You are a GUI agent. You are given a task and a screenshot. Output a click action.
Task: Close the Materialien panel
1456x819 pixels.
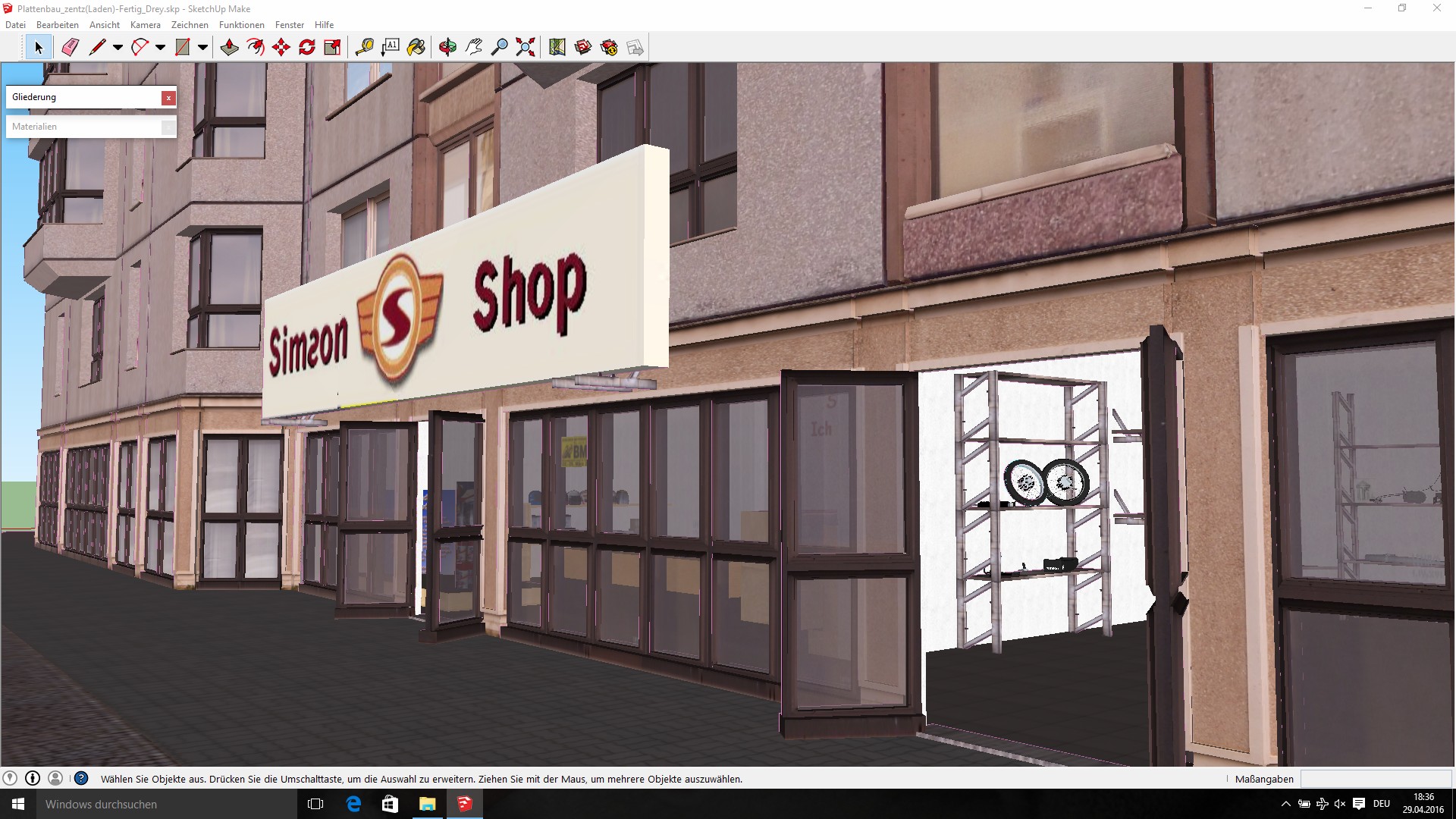click(x=168, y=127)
